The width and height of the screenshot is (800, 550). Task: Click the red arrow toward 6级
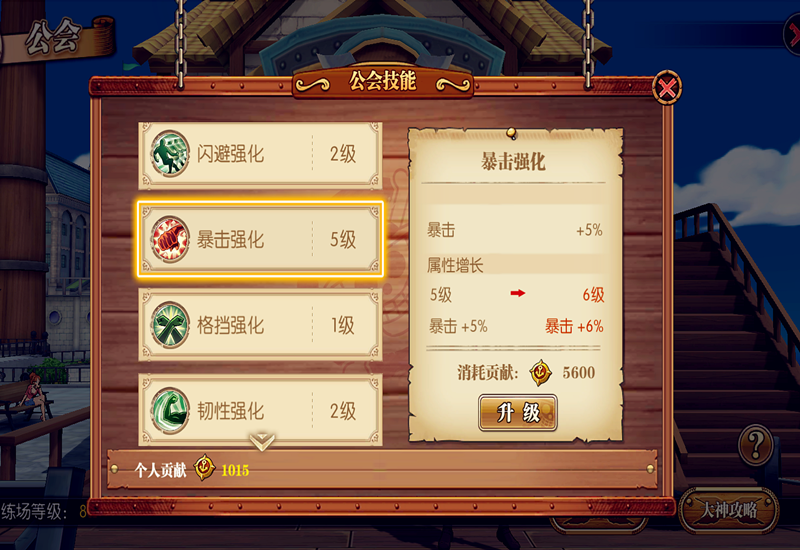tap(517, 293)
